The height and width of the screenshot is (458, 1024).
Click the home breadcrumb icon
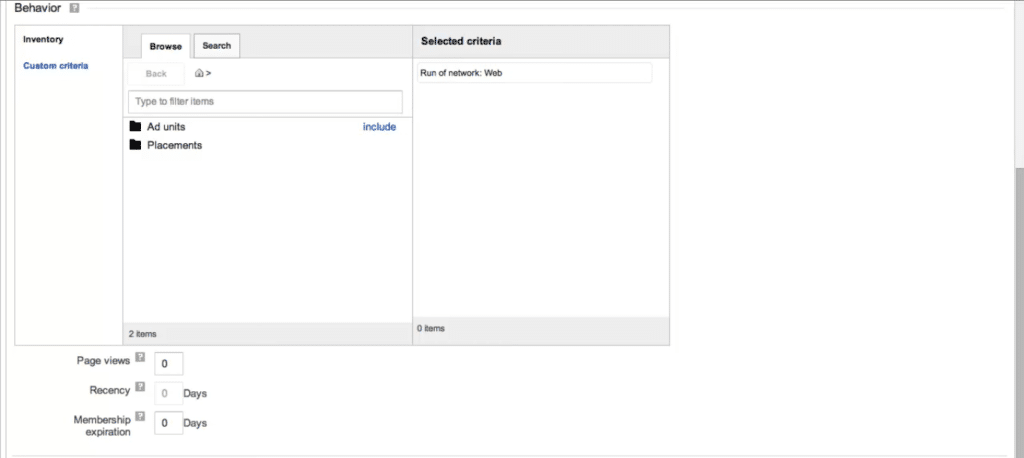[200, 73]
